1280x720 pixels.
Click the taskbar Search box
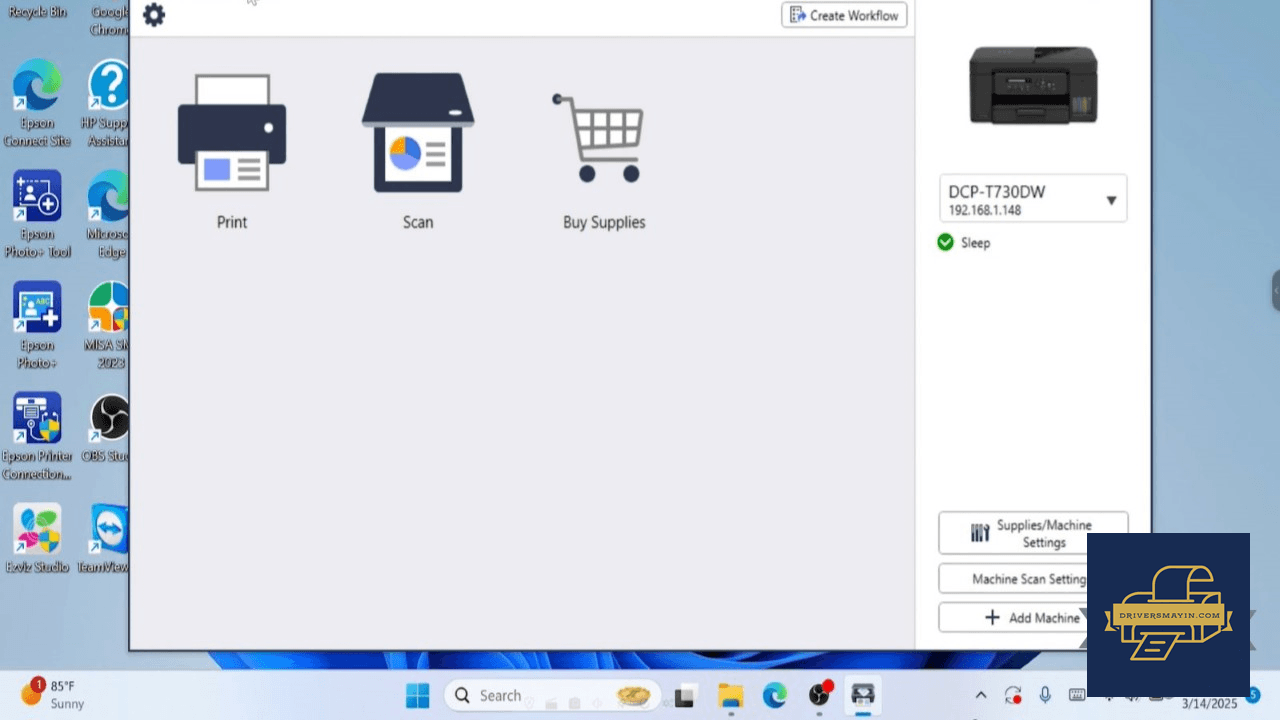pos(553,695)
